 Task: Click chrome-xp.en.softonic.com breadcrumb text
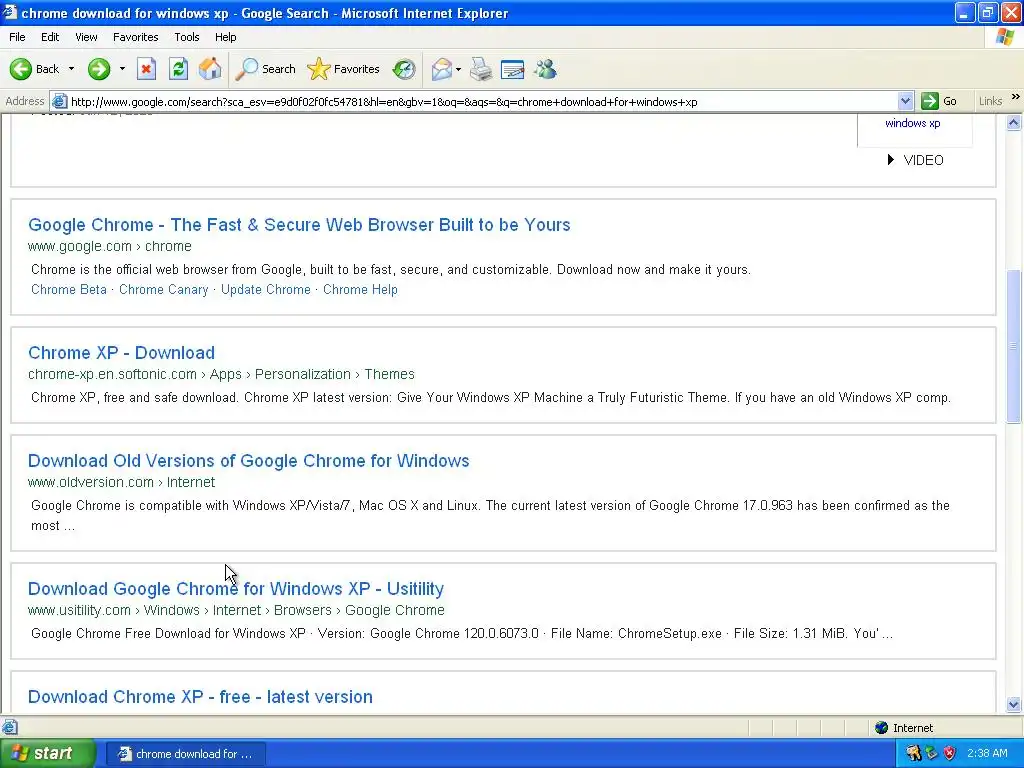tap(221, 374)
